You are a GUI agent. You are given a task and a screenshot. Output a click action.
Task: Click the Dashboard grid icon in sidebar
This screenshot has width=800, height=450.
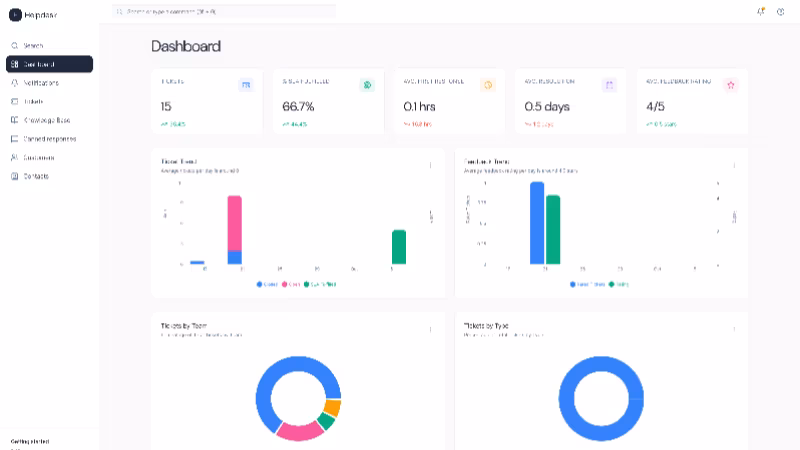point(14,64)
